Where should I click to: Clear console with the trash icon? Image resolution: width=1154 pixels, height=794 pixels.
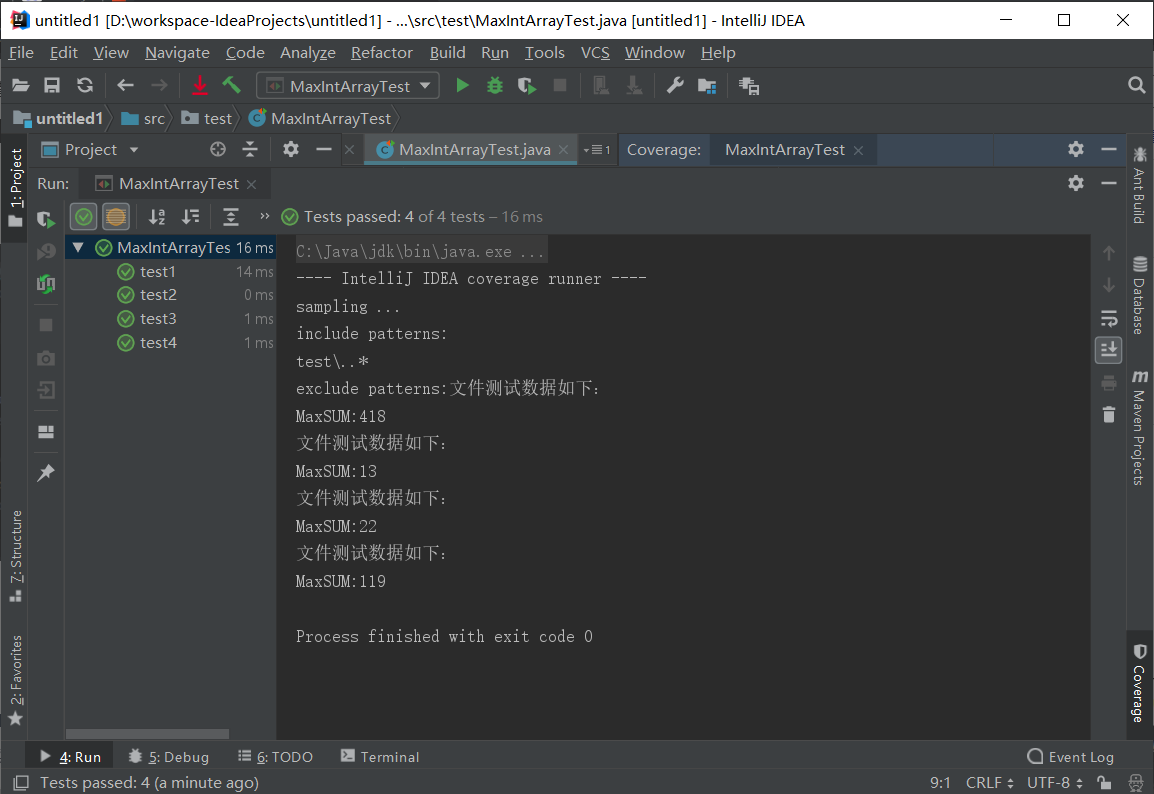pos(1109,415)
